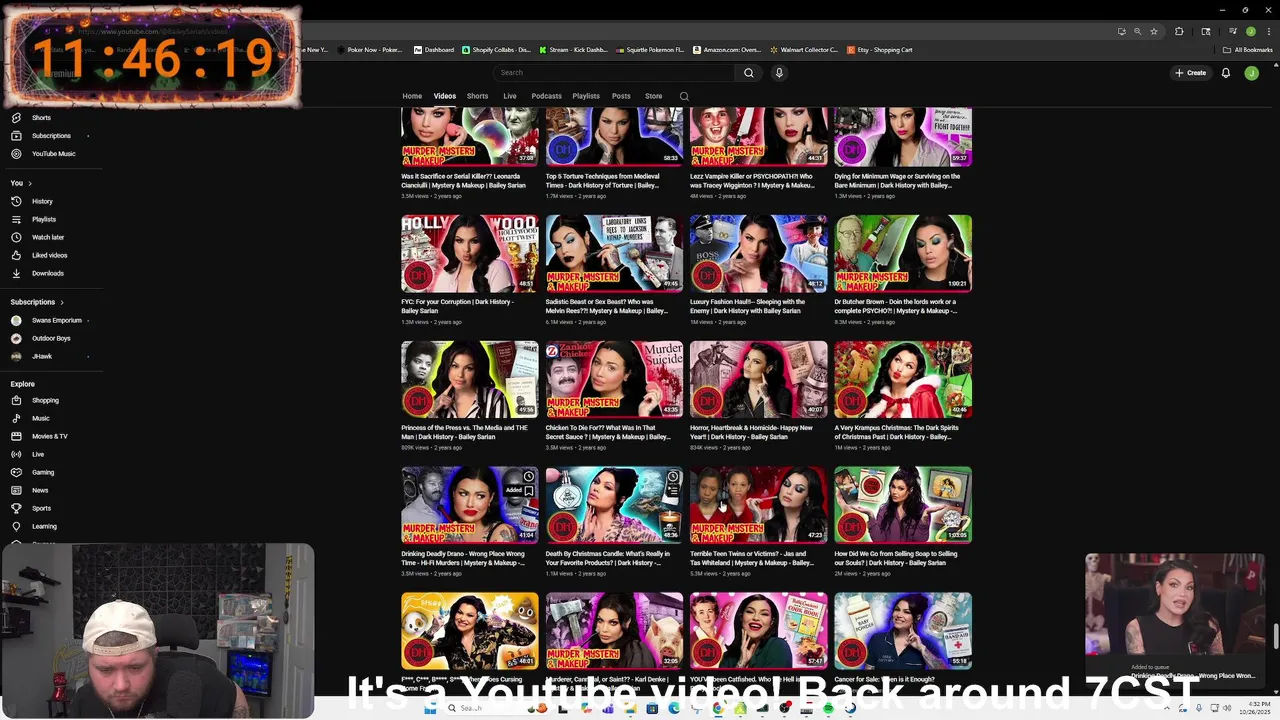The width and height of the screenshot is (1280, 720).
Task: Open the Explore Live entry in sidebar
Action: [x=38, y=454]
